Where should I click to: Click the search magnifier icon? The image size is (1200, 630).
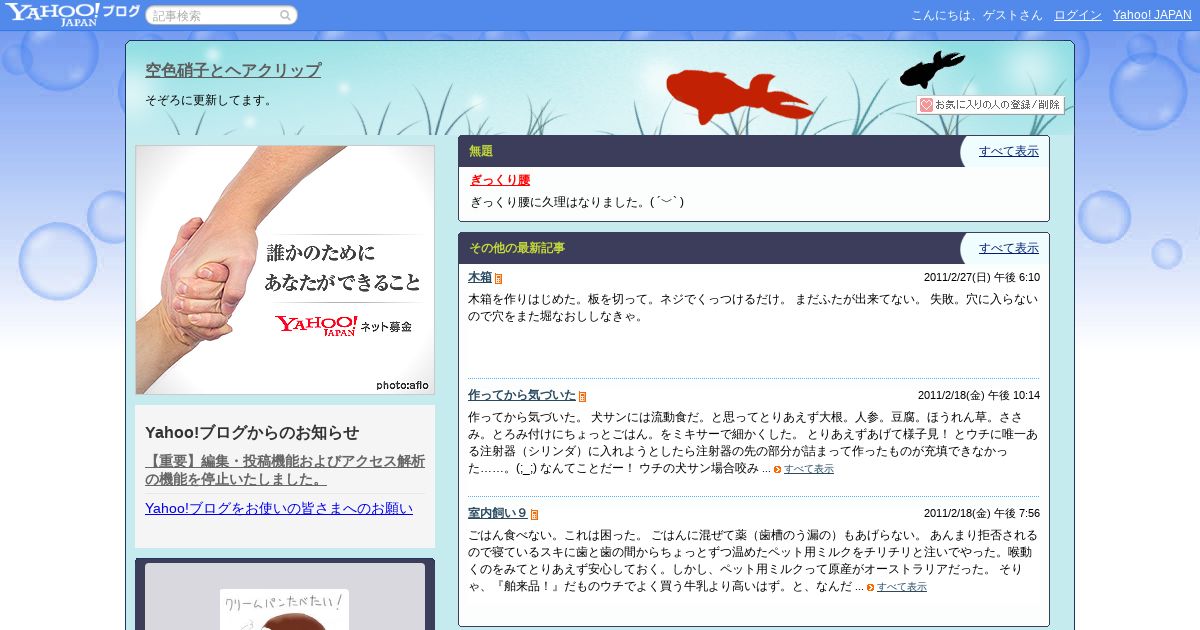285,15
